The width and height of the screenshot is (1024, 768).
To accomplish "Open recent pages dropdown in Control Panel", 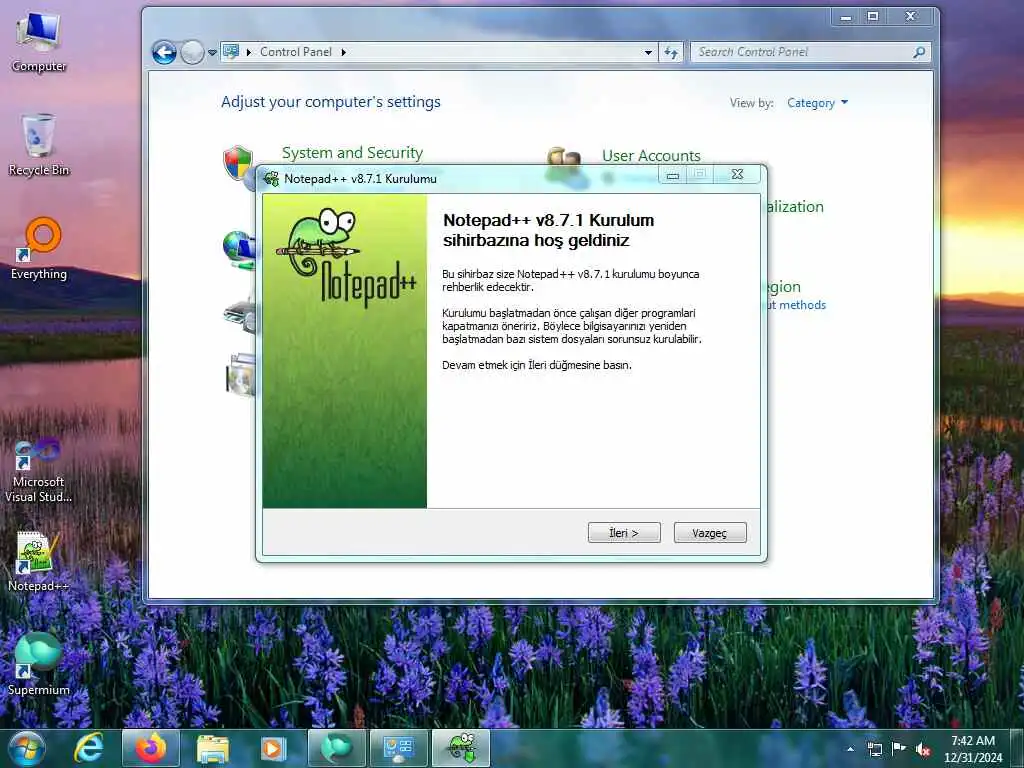I will (212, 52).
